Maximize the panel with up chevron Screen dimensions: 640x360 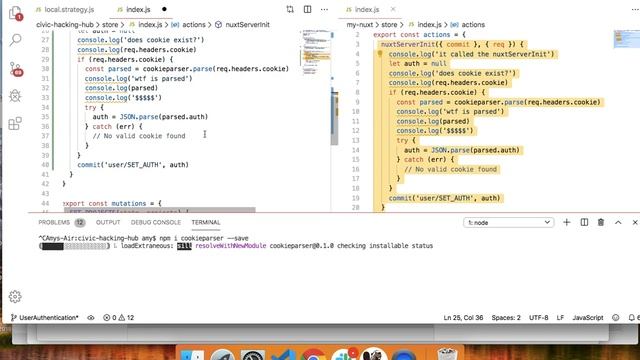[618, 222]
